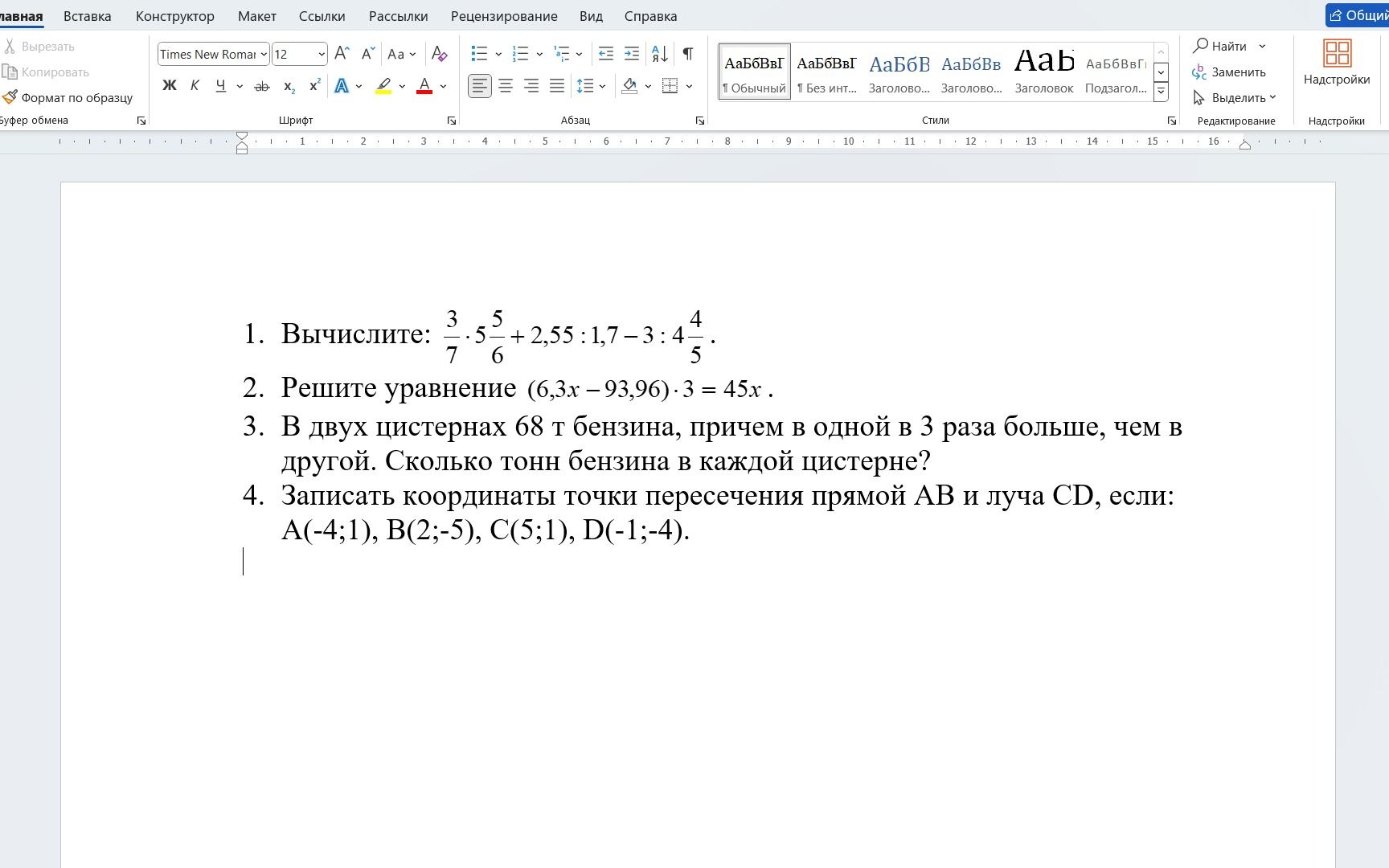The image size is (1389, 868).
Task: Toggle underline (Ч) formatting
Action: pyautogui.click(x=220, y=86)
